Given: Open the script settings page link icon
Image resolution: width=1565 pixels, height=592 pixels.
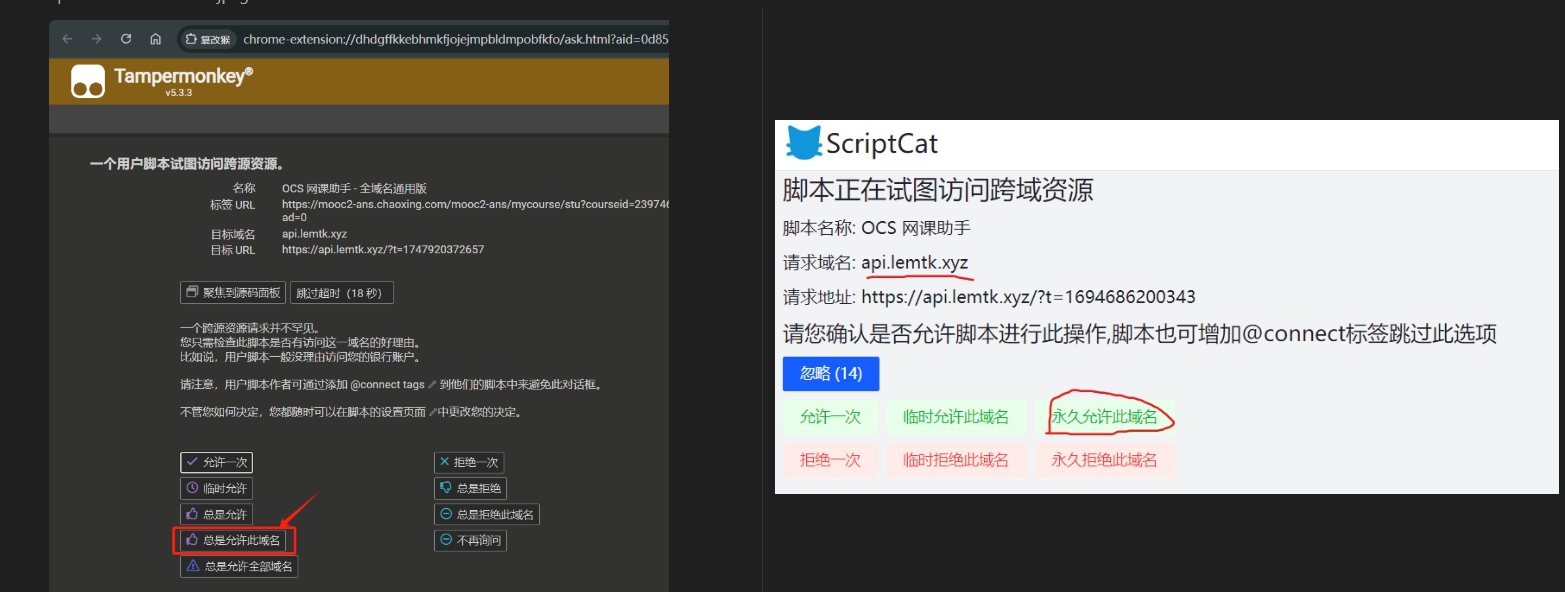Looking at the screenshot, I should 432,412.
